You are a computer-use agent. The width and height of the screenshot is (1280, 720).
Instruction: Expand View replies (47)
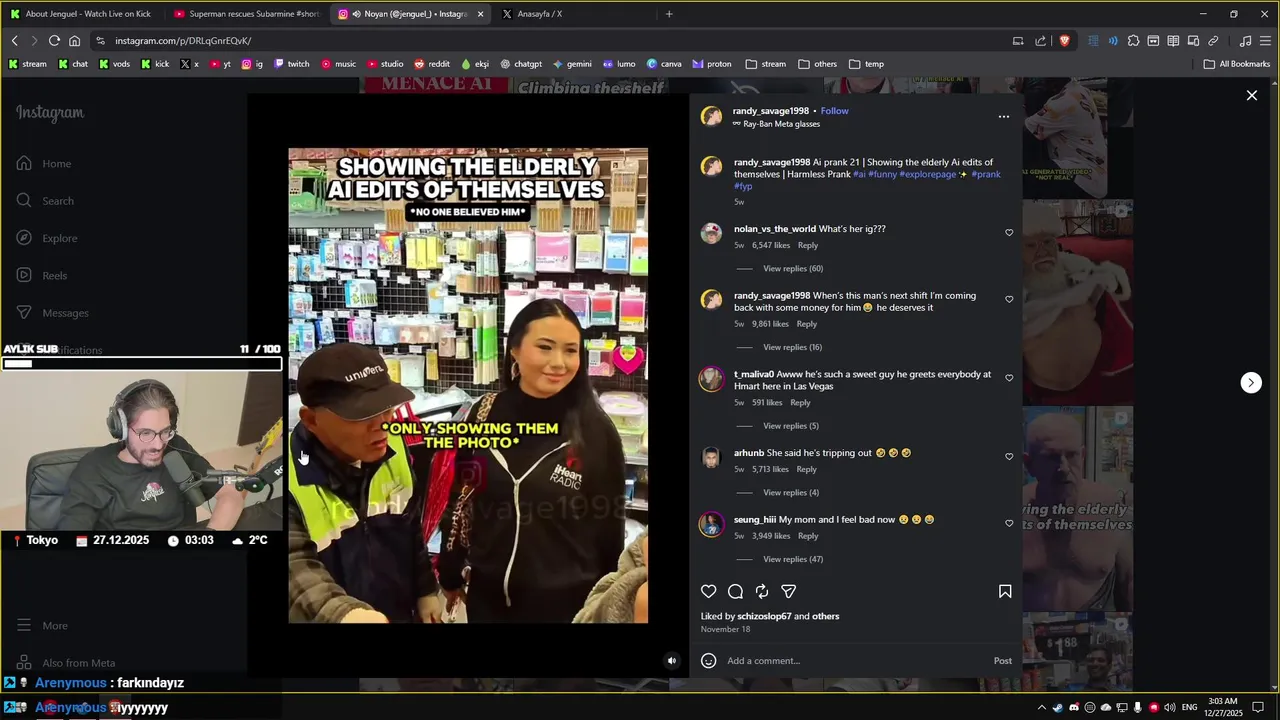[x=793, y=559]
